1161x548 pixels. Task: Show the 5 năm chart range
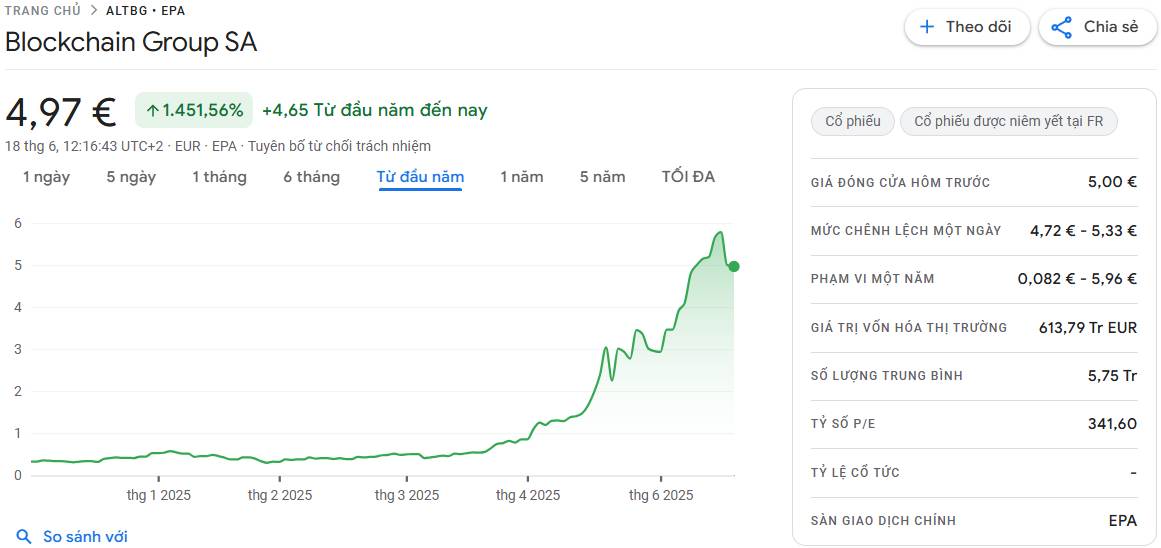tap(603, 177)
